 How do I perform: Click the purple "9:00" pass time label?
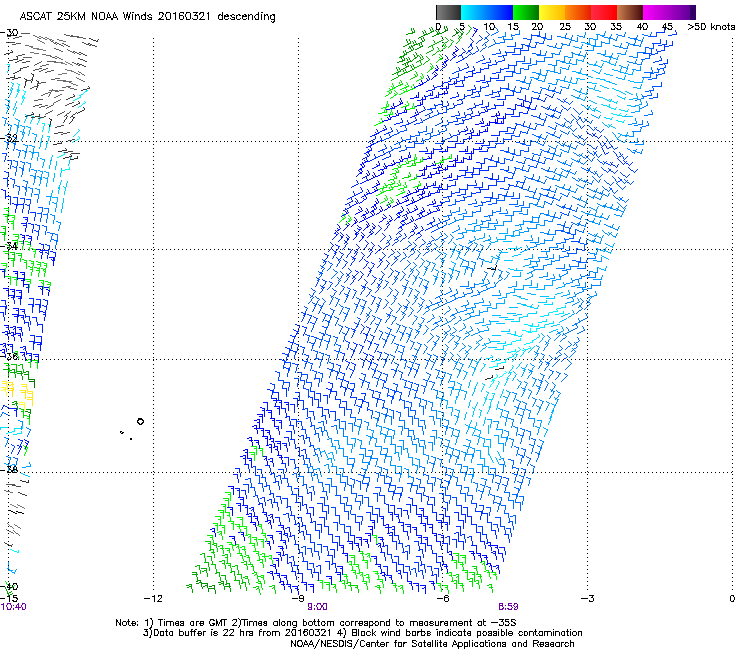317,607
